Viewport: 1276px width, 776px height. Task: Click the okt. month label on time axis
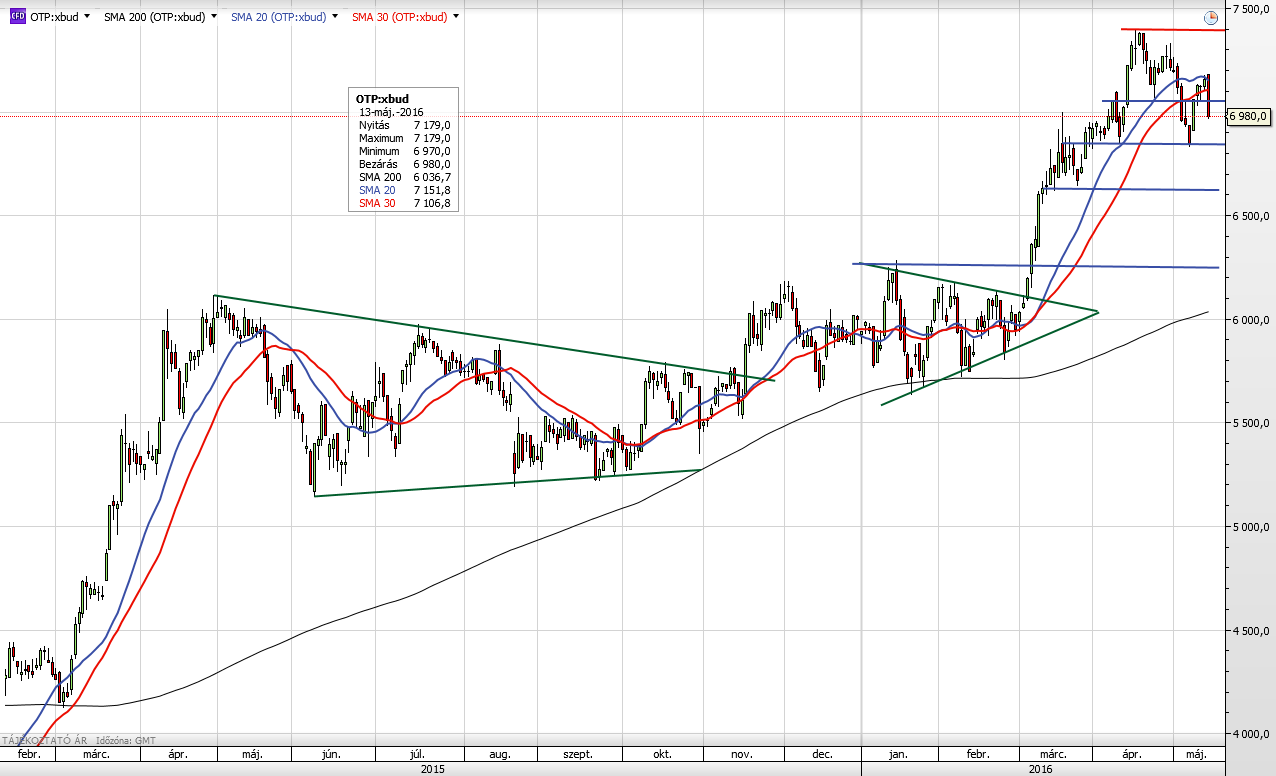tap(660, 755)
